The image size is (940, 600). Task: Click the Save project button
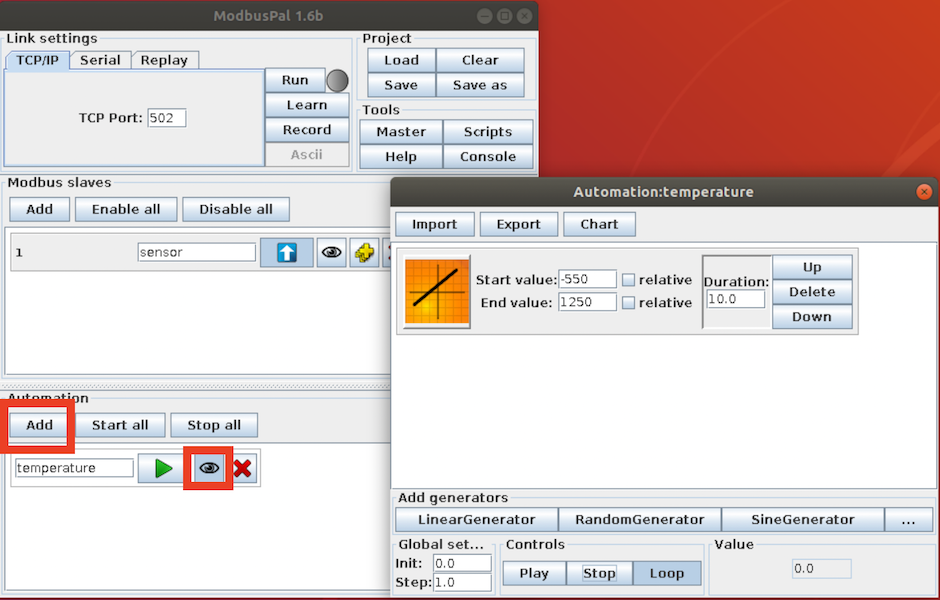click(402, 85)
